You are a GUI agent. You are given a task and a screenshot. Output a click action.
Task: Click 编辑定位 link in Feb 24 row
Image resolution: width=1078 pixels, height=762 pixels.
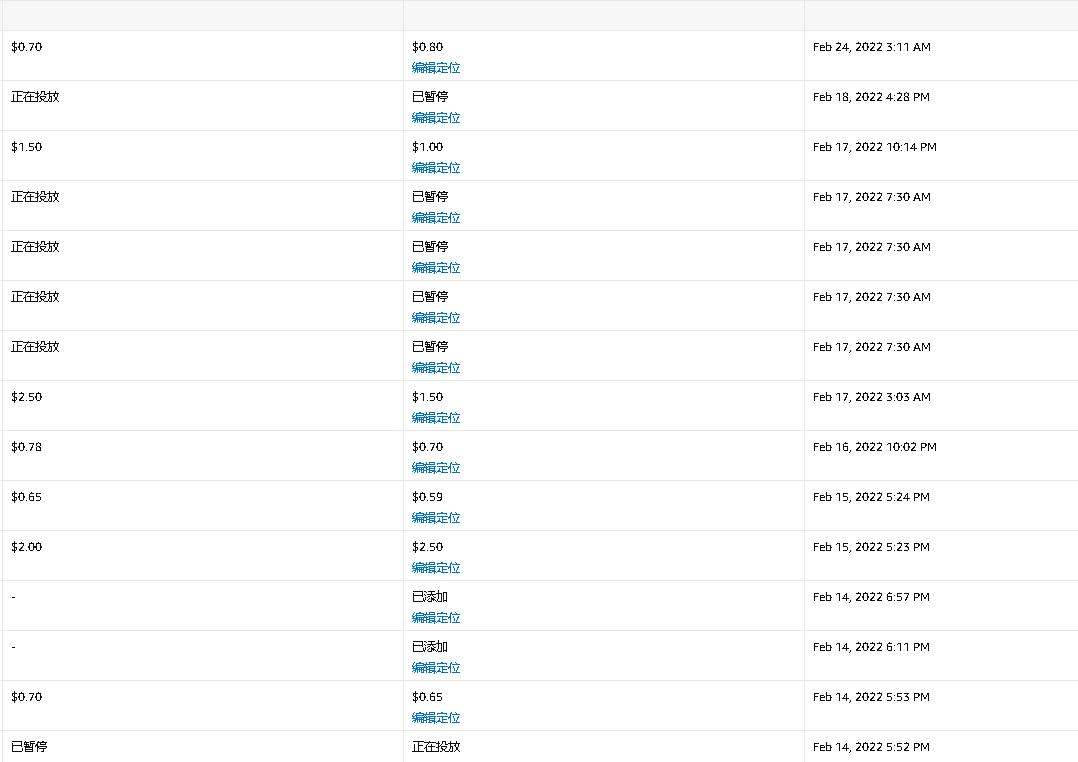pos(435,67)
